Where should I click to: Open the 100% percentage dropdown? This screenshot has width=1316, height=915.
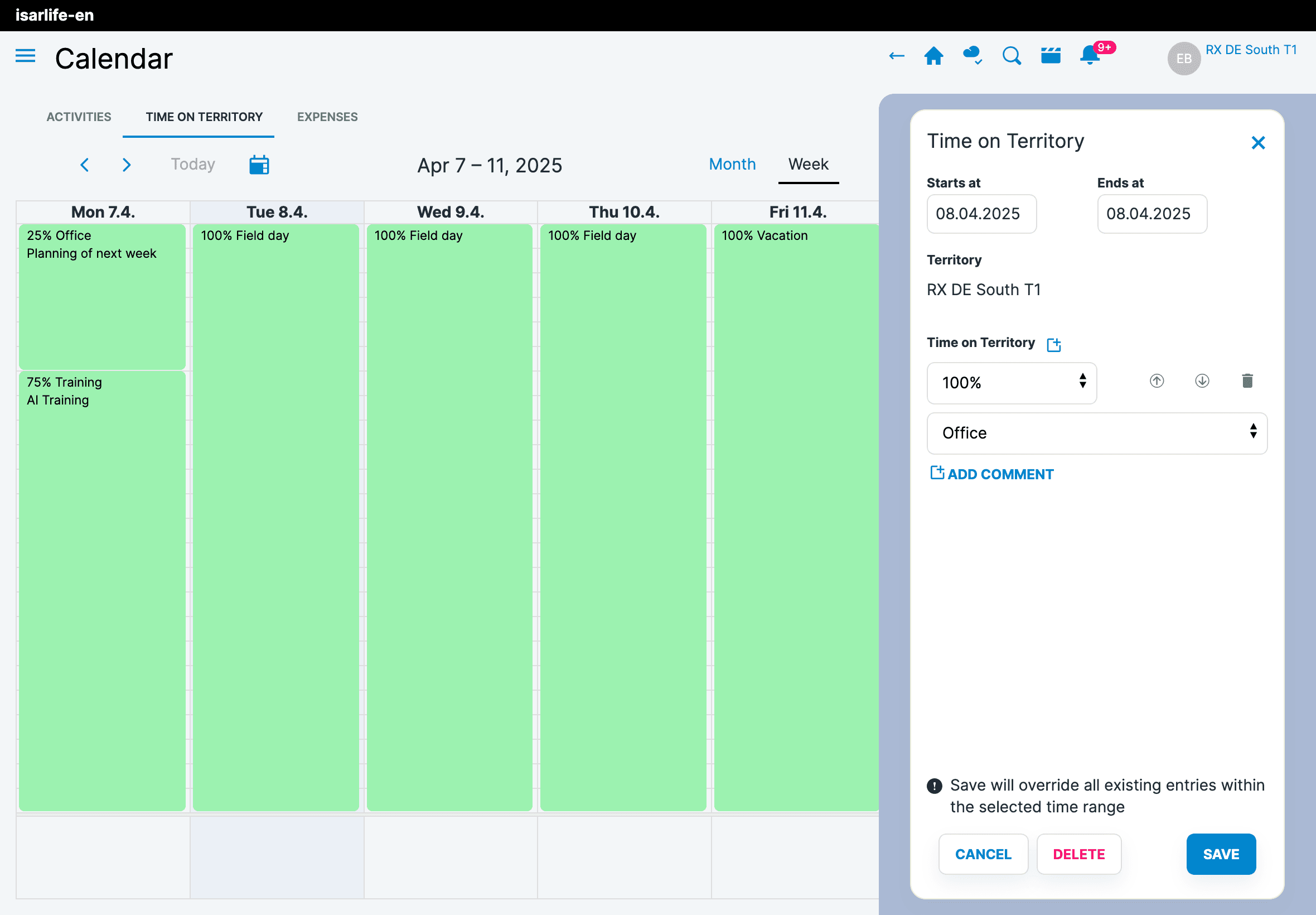tap(1011, 383)
